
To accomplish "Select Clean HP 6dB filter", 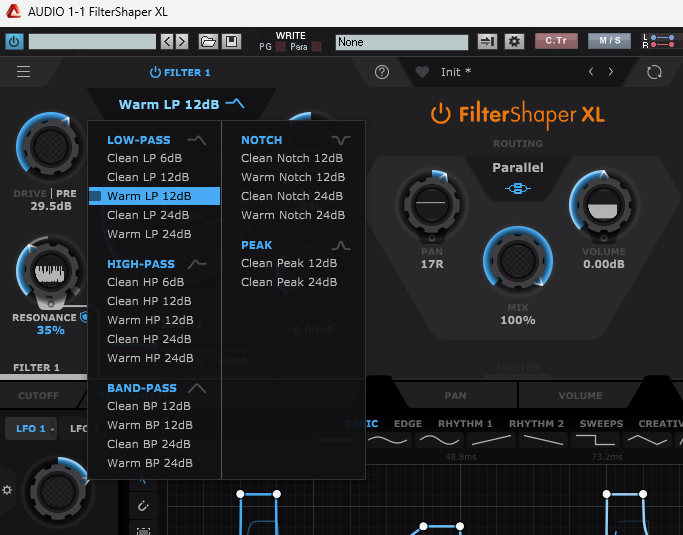I will pos(145,282).
